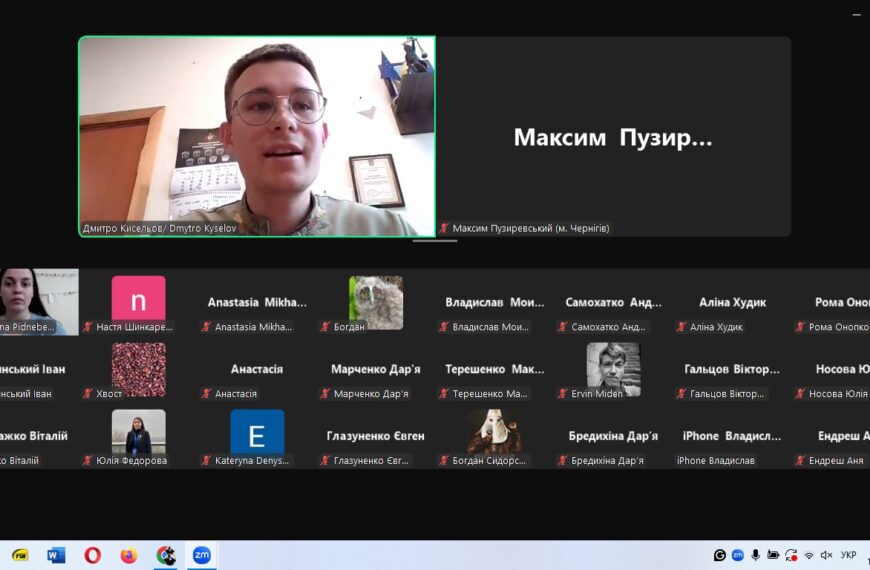This screenshot has height=570, width=870.
Task: Select the Владислав Мои… participant tile name
Action: pyautogui.click(x=494, y=302)
